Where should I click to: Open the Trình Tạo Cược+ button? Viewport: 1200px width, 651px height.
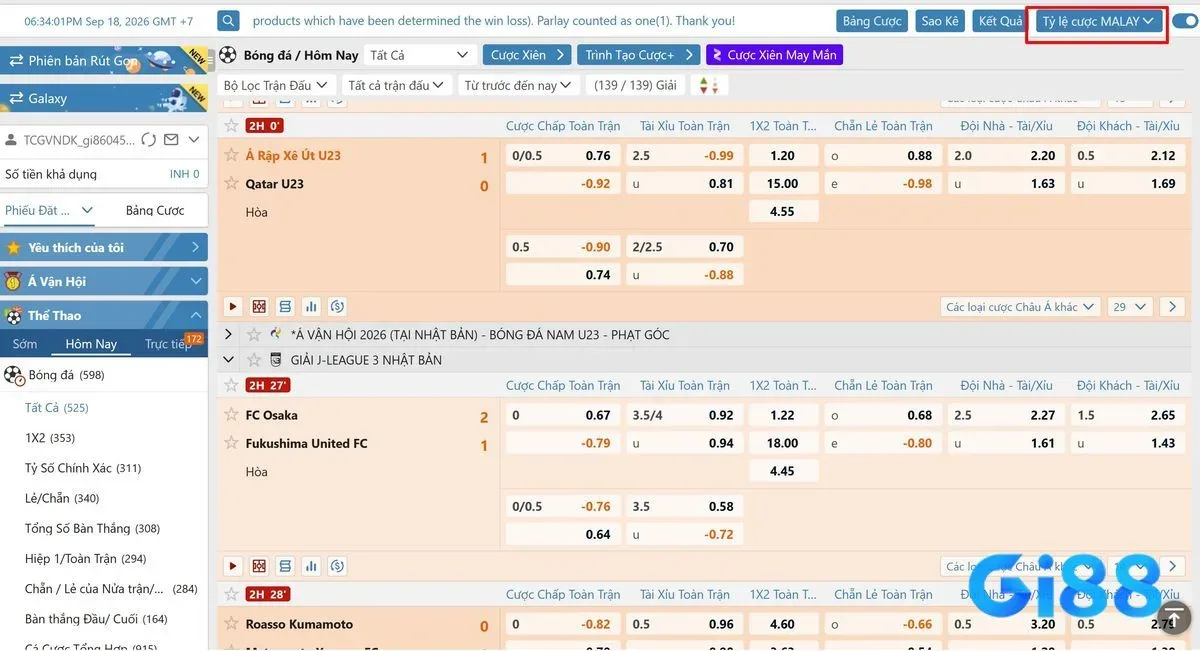637,55
